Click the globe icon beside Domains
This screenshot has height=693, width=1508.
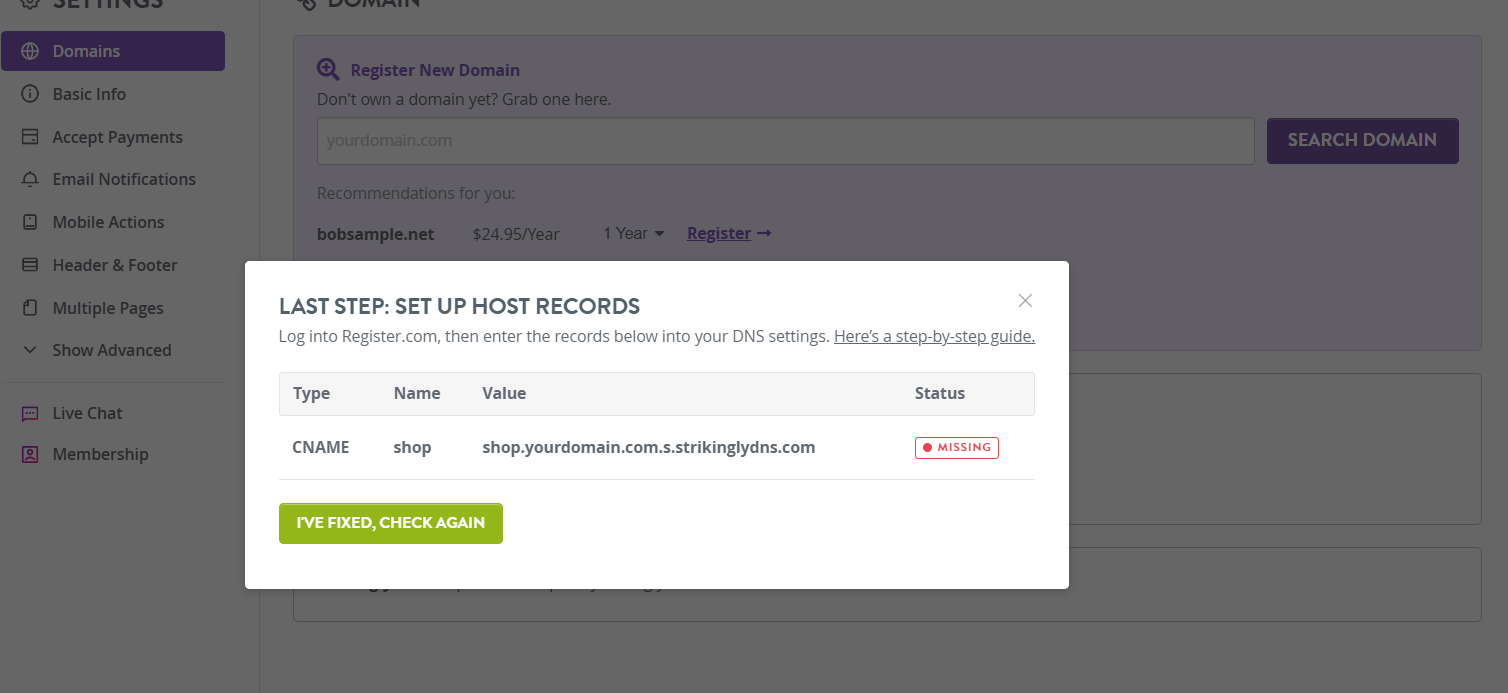[30, 51]
